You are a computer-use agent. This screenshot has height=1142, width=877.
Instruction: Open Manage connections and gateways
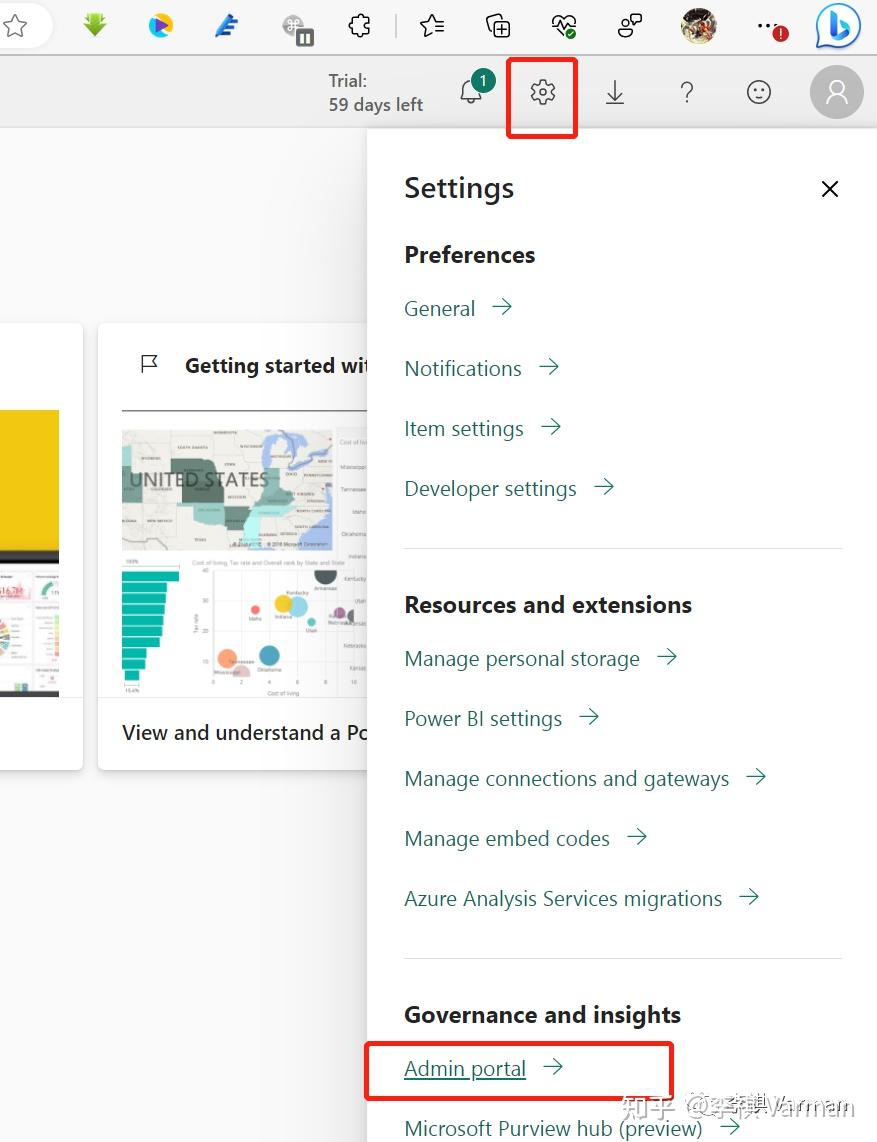(567, 778)
